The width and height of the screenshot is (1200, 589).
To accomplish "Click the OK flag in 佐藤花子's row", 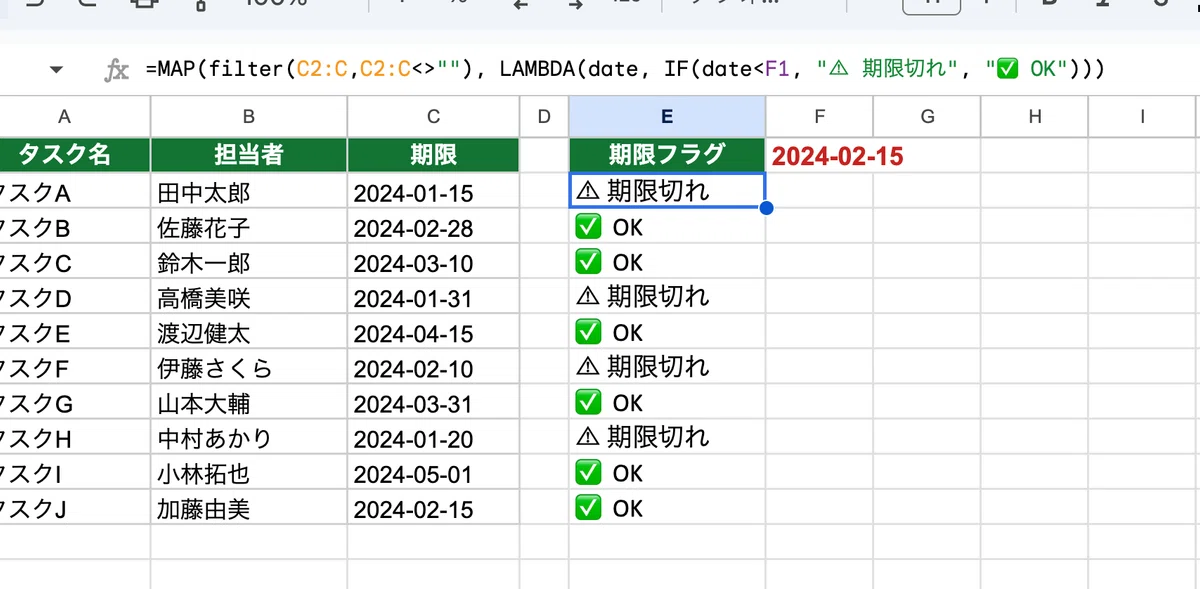I will (667, 227).
